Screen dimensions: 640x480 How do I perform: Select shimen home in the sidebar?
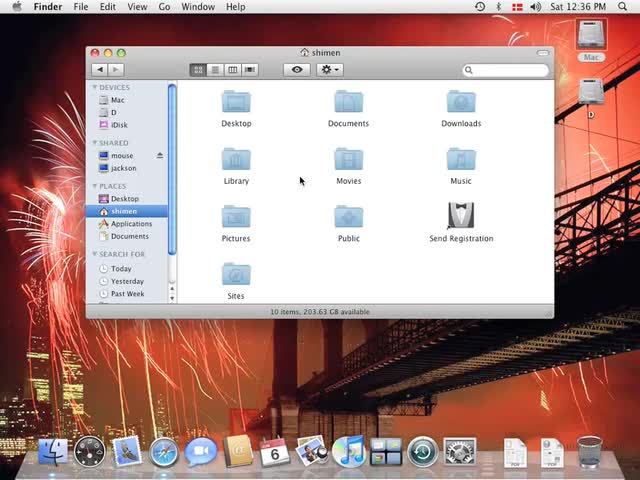pyautogui.click(x=127, y=211)
